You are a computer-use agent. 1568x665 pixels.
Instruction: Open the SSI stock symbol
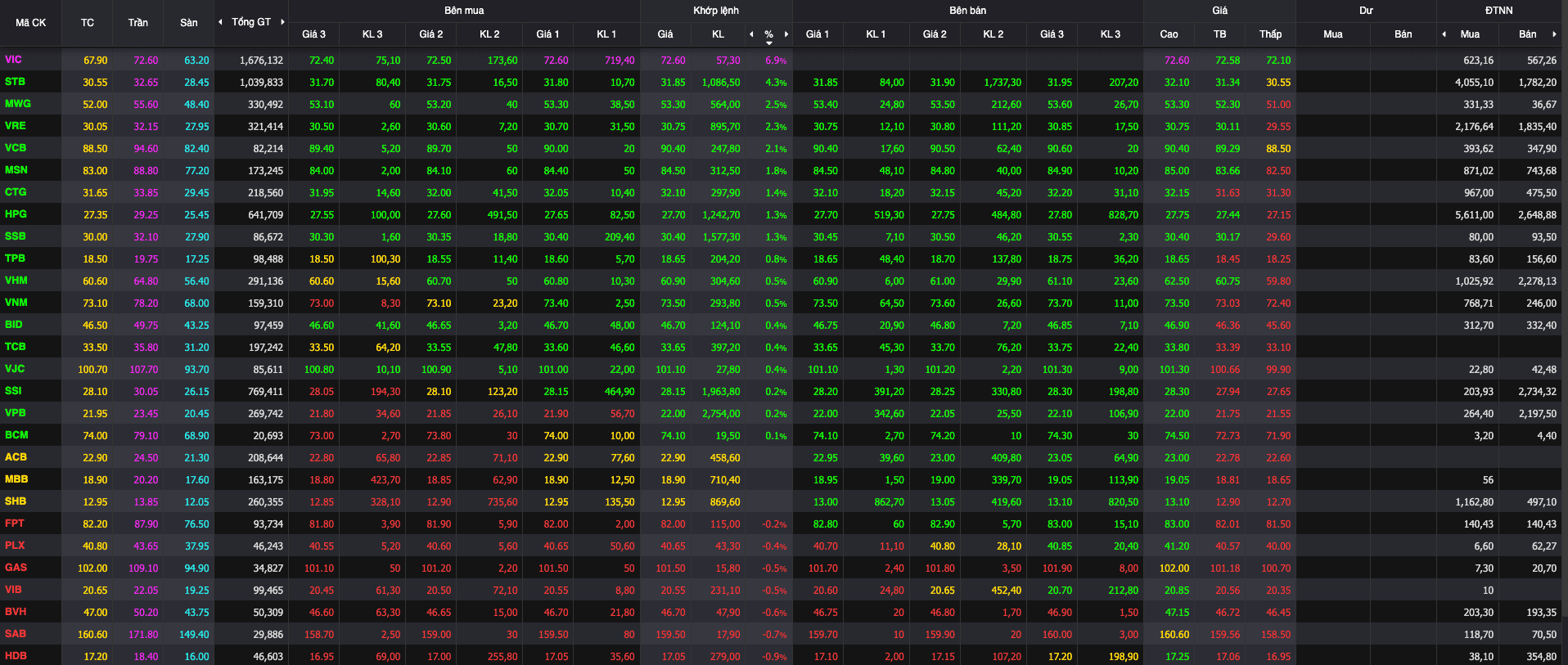coord(13,391)
